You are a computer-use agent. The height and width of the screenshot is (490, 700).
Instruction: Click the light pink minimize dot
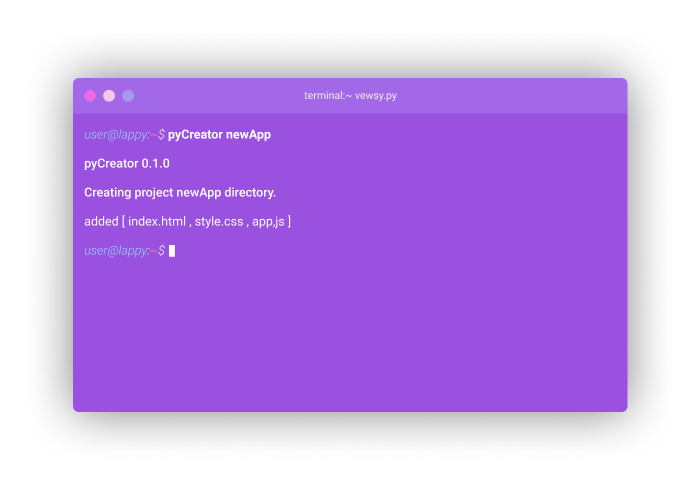pos(109,96)
